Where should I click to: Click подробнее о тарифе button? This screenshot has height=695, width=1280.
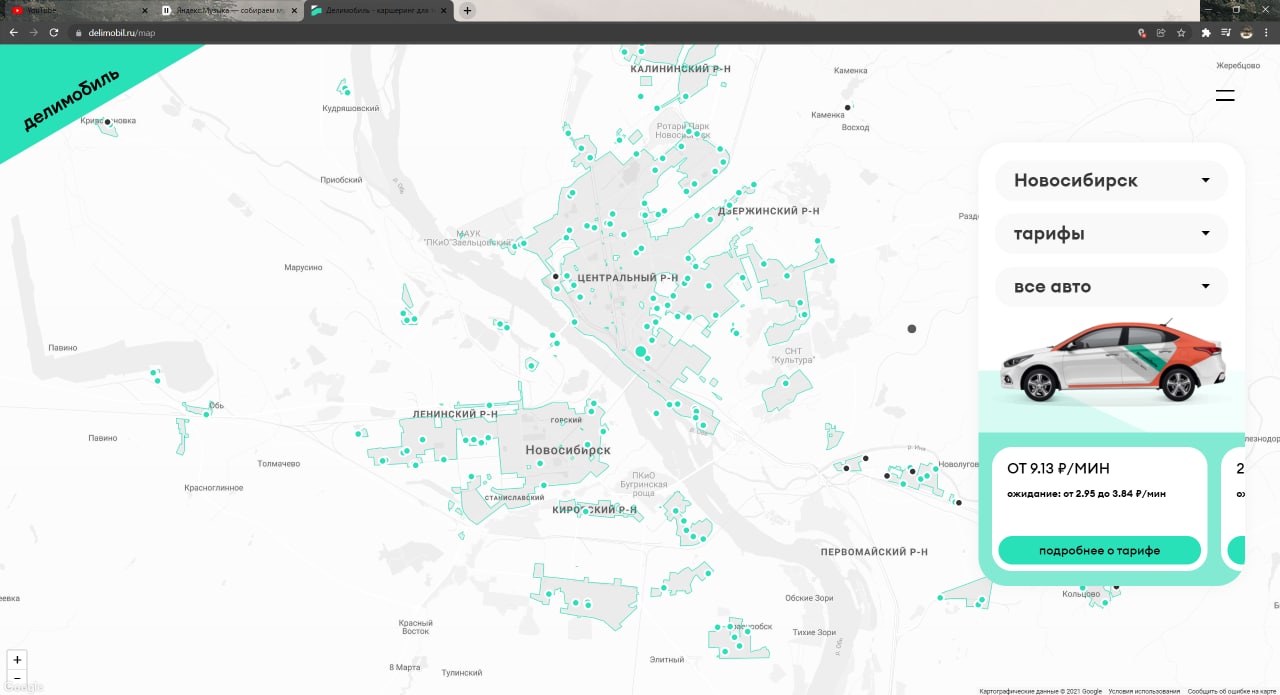pos(1099,550)
